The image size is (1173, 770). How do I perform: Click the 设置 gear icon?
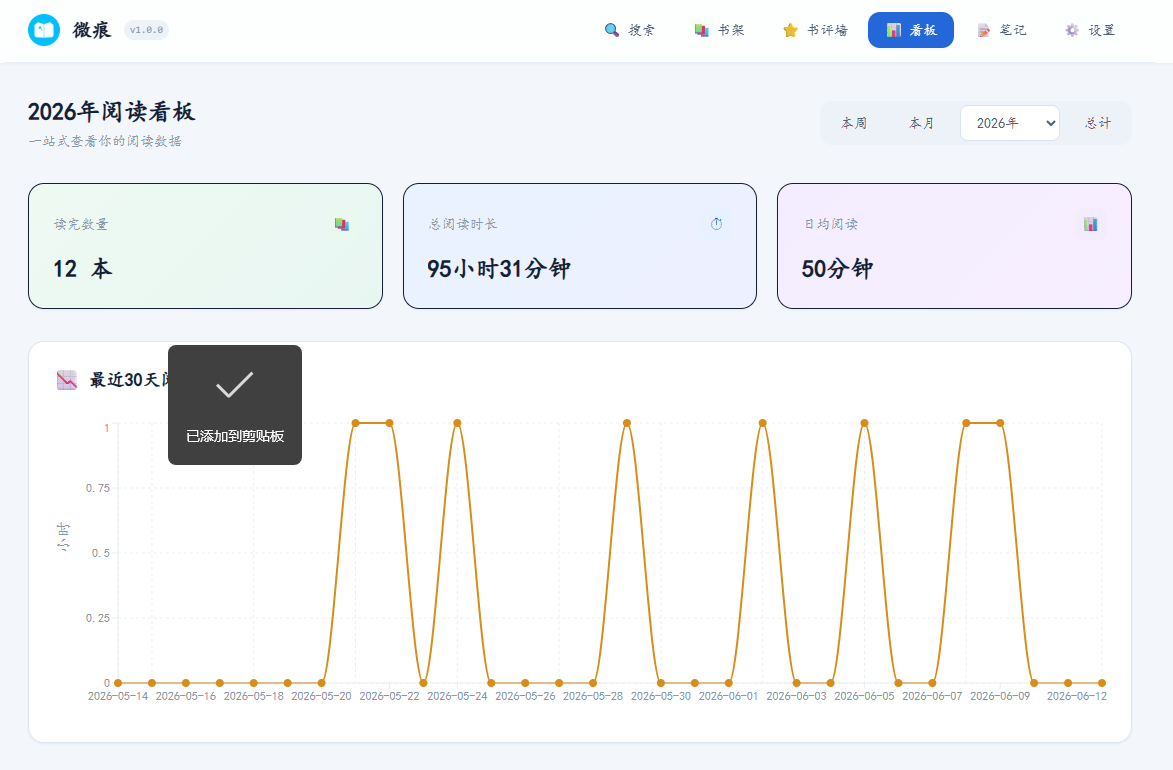1072,30
